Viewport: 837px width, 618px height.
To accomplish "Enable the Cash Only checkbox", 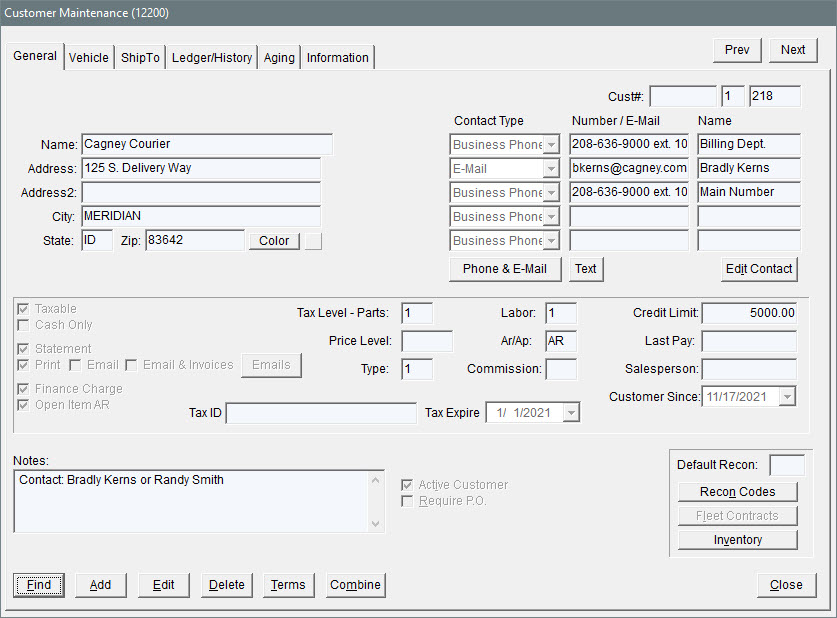I will (23, 325).
